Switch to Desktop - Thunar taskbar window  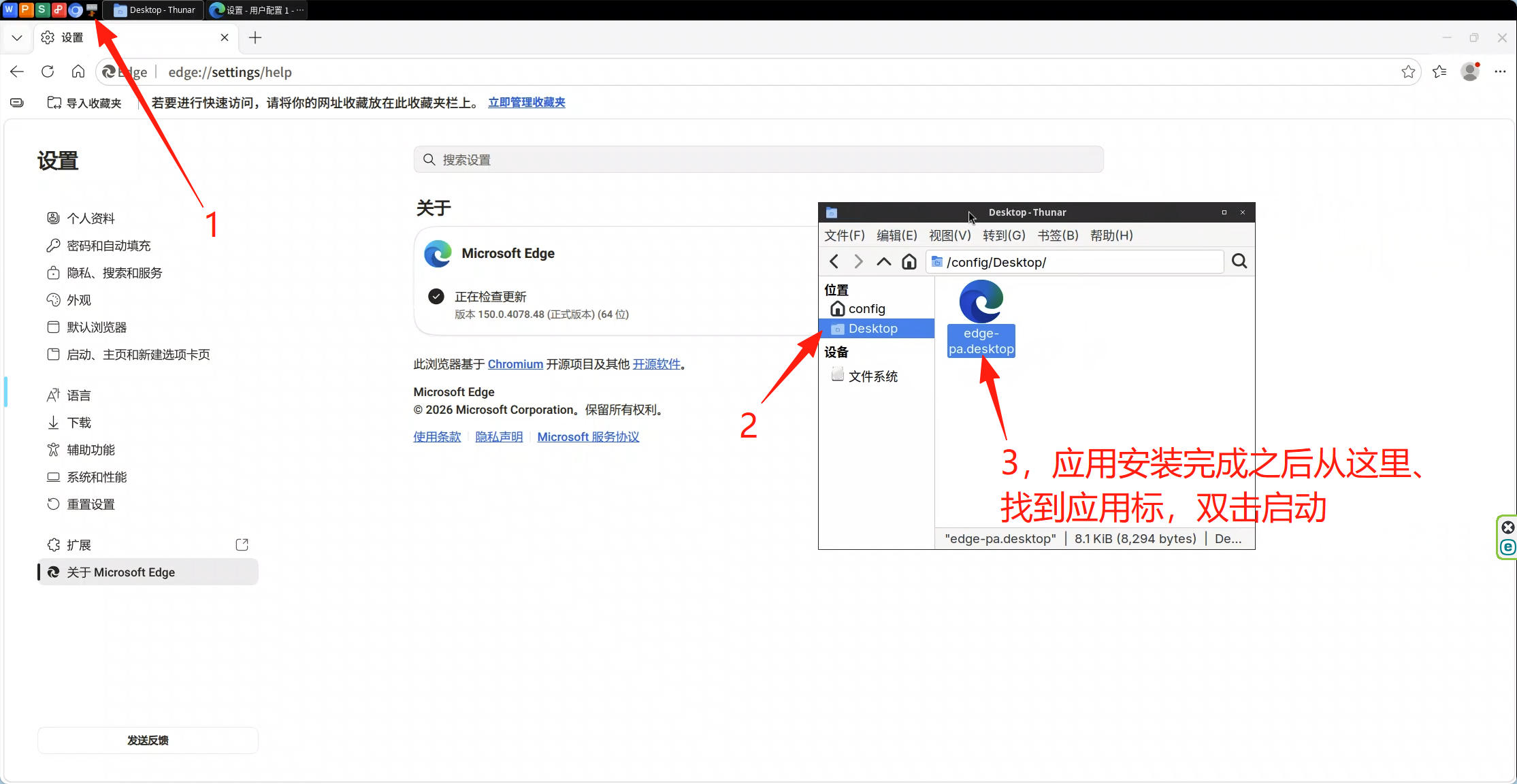pyautogui.click(x=155, y=10)
